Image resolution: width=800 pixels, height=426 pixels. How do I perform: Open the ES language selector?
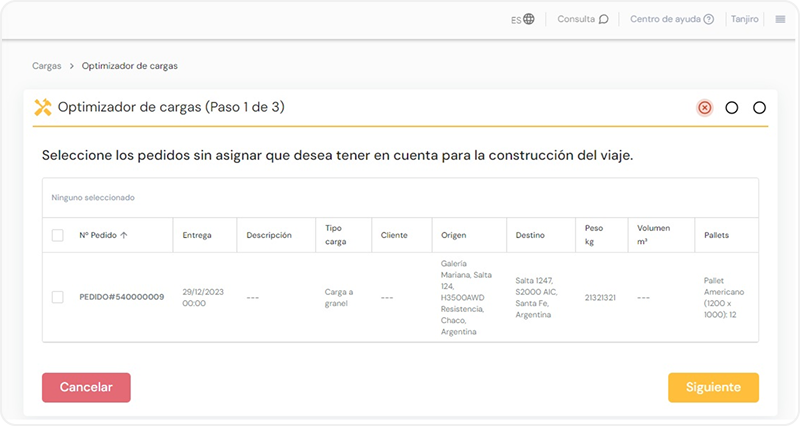click(515, 19)
